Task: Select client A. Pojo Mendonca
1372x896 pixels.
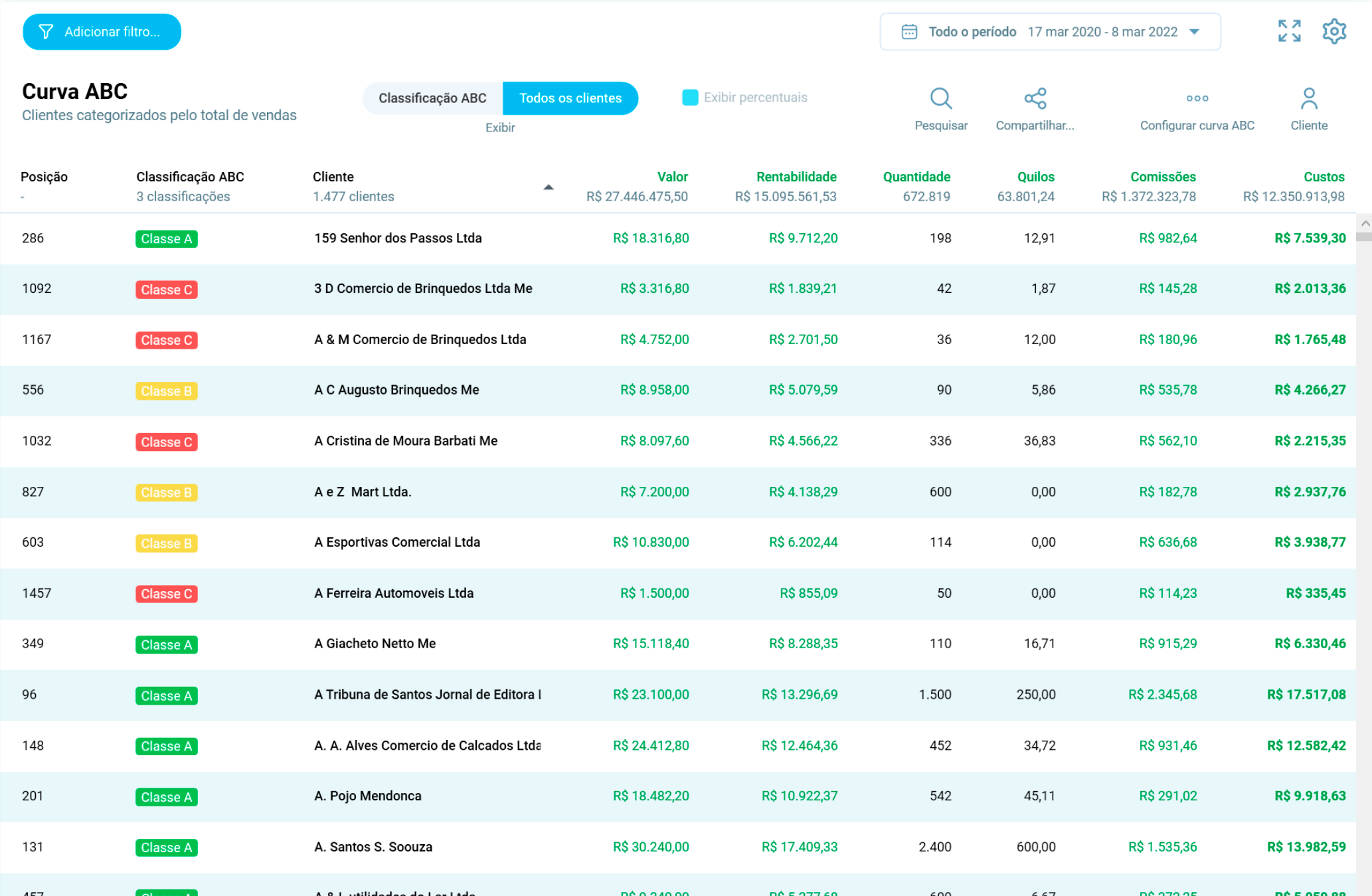Action: (367, 796)
